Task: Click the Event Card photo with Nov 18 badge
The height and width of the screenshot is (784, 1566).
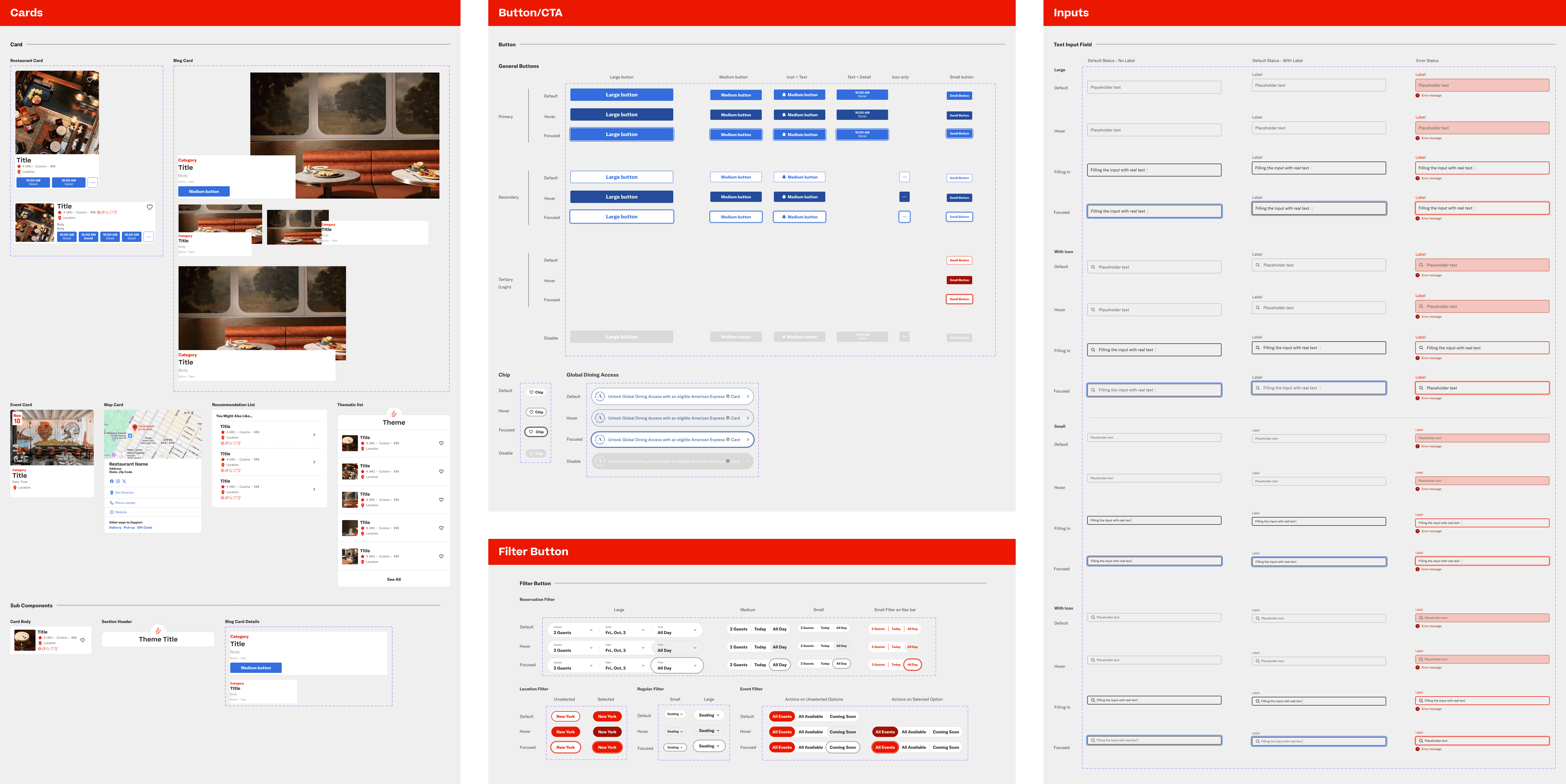Action: point(52,438)
